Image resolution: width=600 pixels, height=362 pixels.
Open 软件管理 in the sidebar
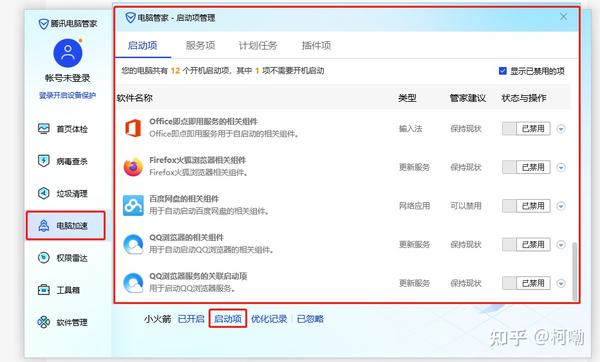click(x=63, y=322)
